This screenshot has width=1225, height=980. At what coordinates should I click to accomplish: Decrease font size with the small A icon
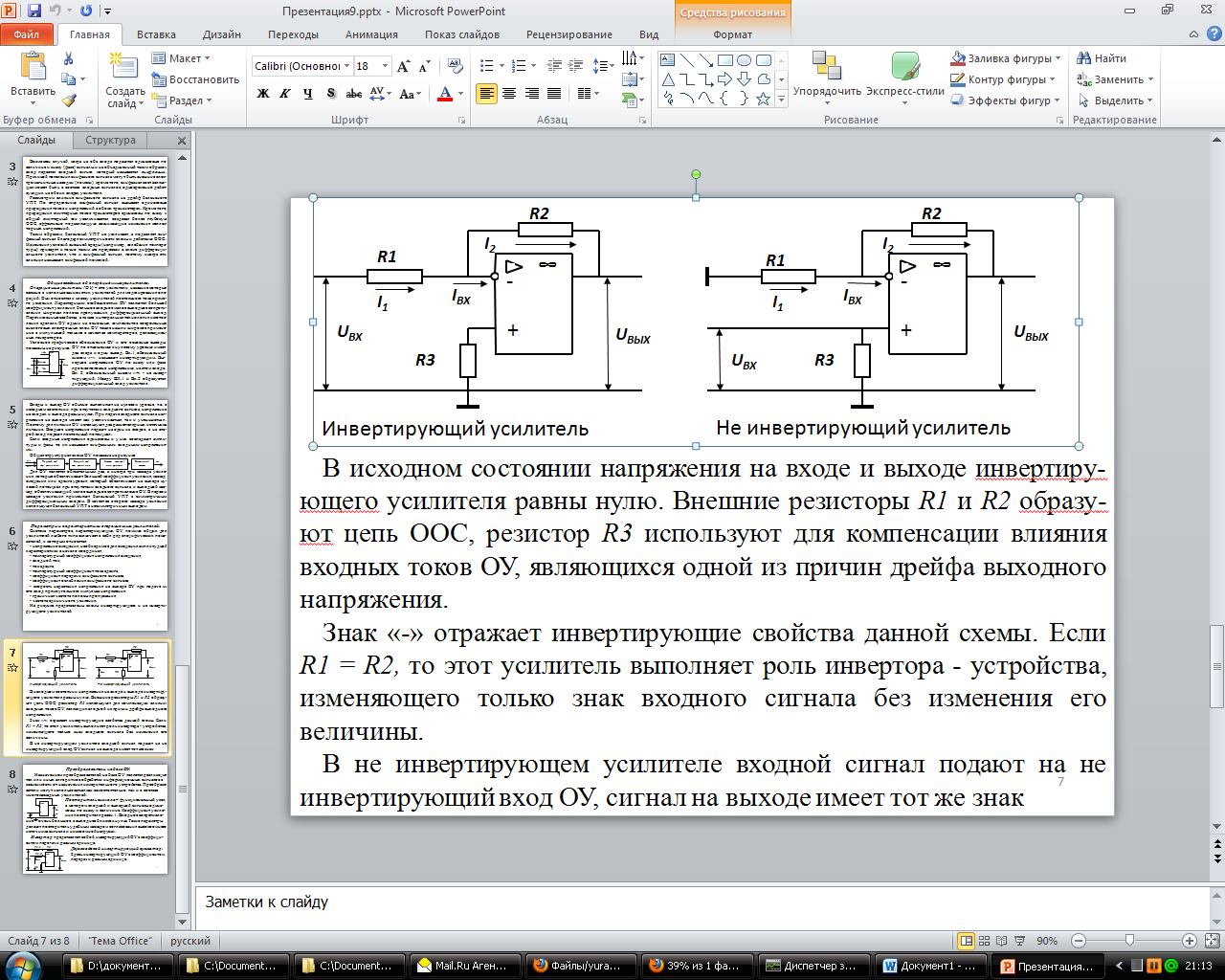(424, 66)
